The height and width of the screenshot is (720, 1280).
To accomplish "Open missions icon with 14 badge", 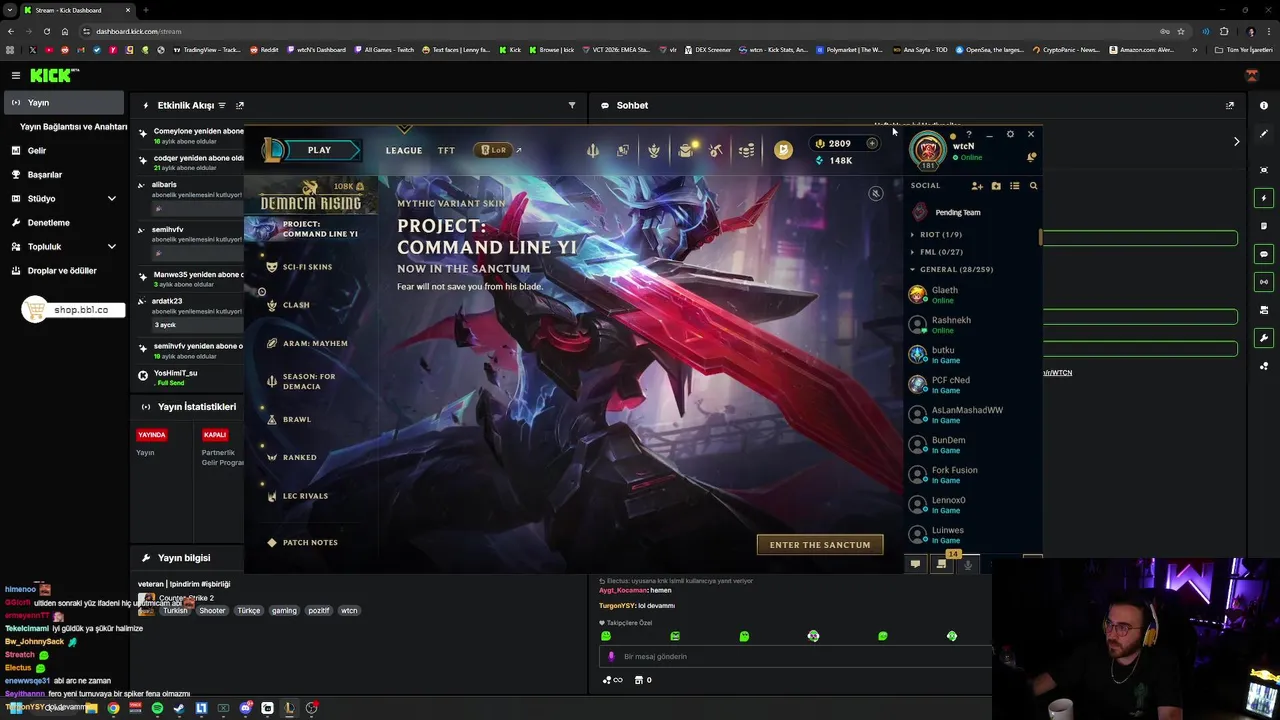I will point(941,565).
